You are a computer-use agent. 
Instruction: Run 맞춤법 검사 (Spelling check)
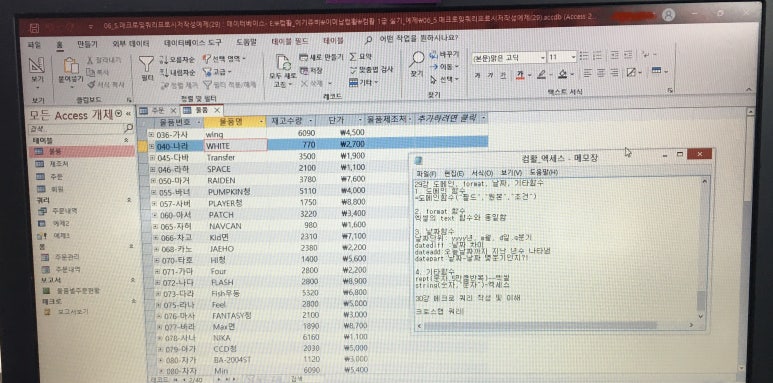[371, 70]
